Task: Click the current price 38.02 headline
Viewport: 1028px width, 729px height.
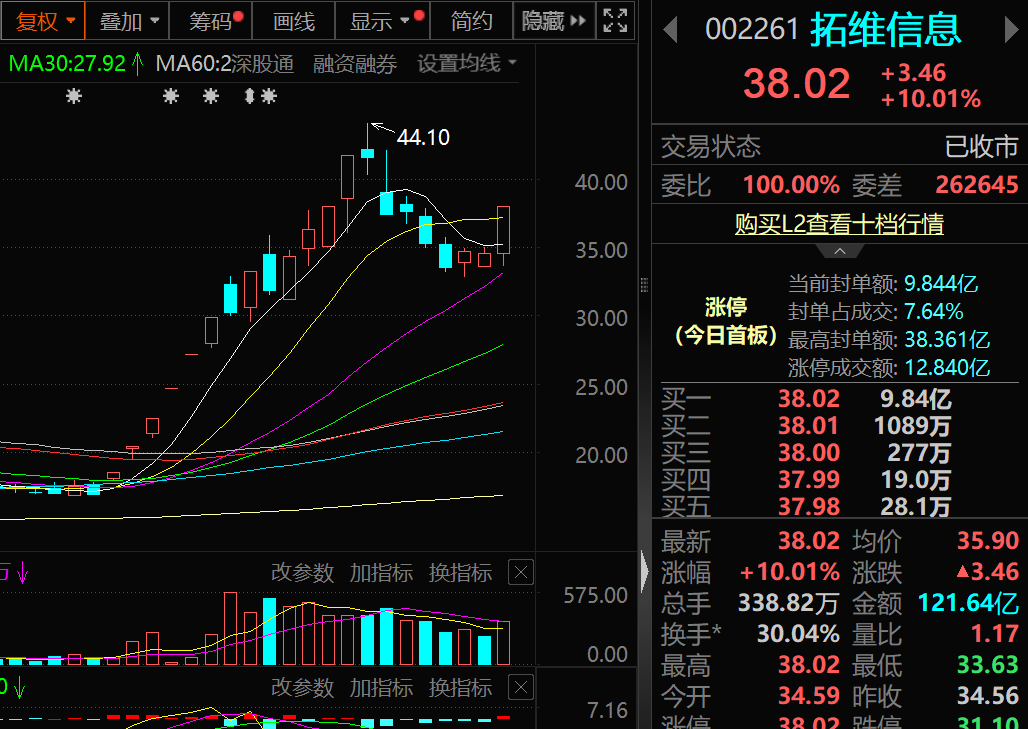Action: point(797,84)
